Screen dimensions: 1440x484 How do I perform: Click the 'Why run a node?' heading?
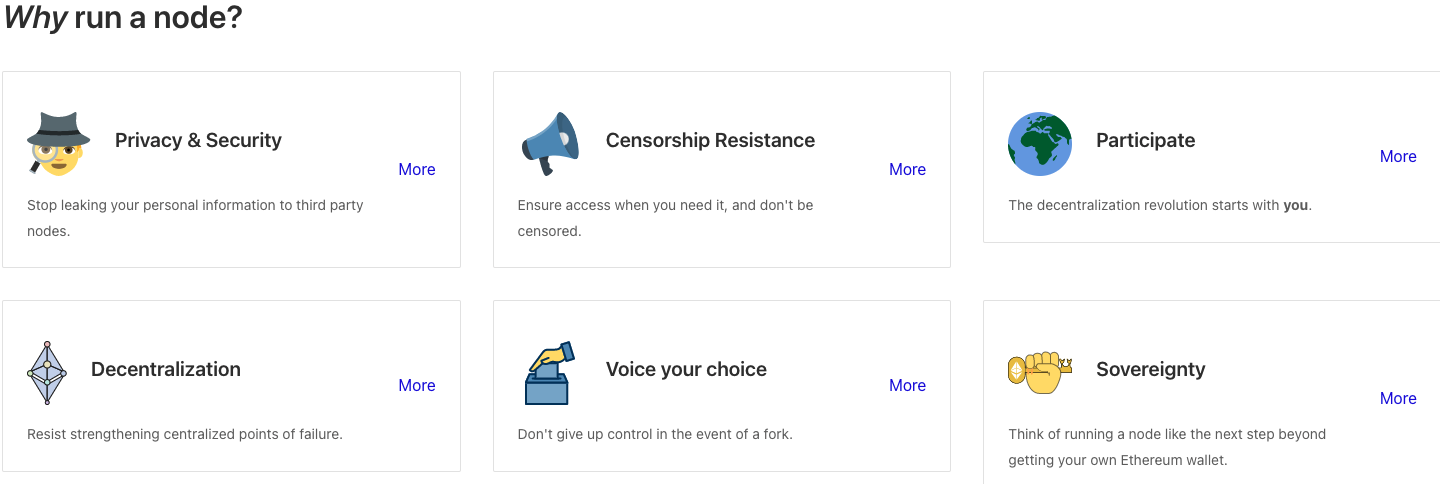(x=123, y=17)
